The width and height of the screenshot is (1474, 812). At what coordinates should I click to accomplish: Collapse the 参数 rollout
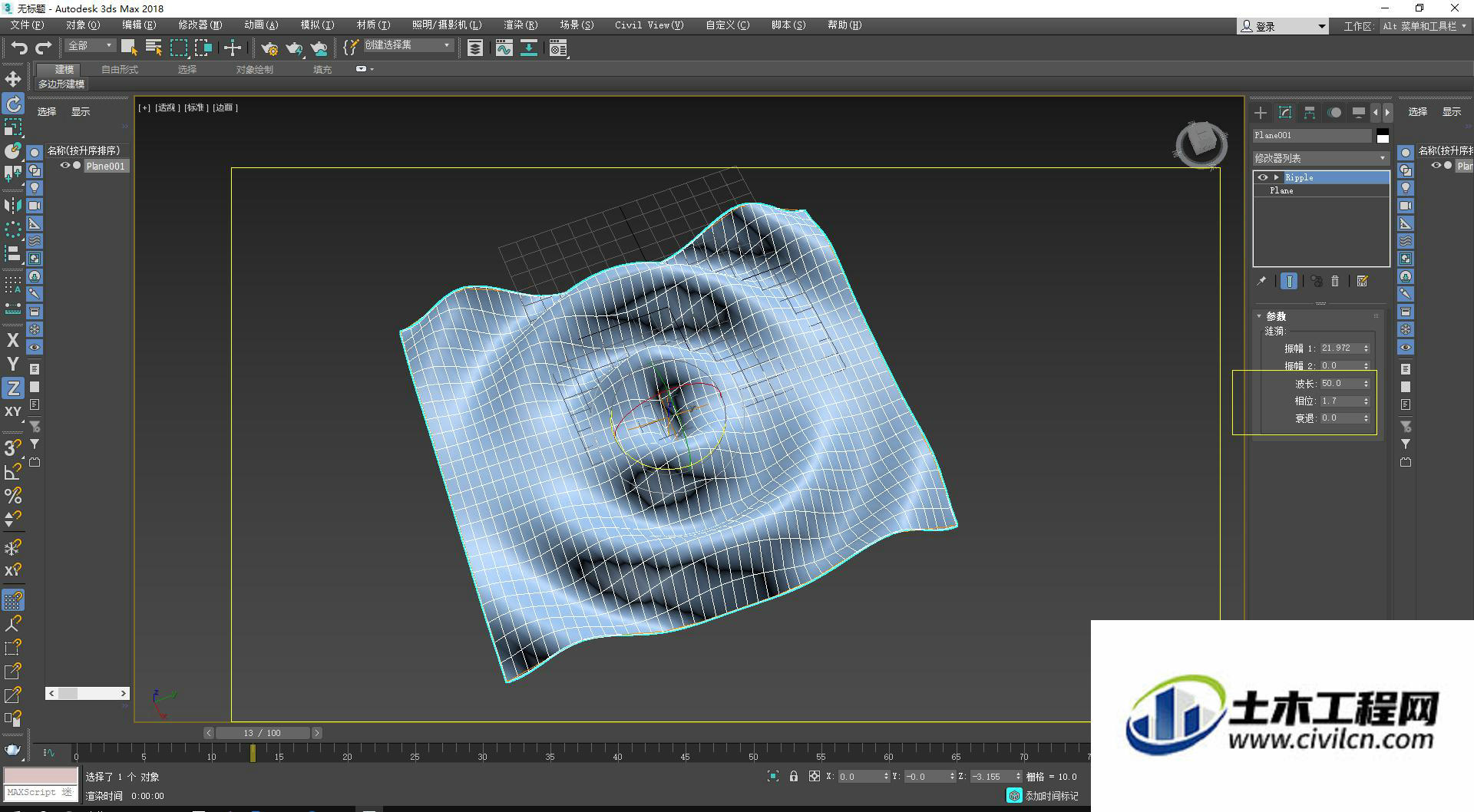tap(1260, 316)
